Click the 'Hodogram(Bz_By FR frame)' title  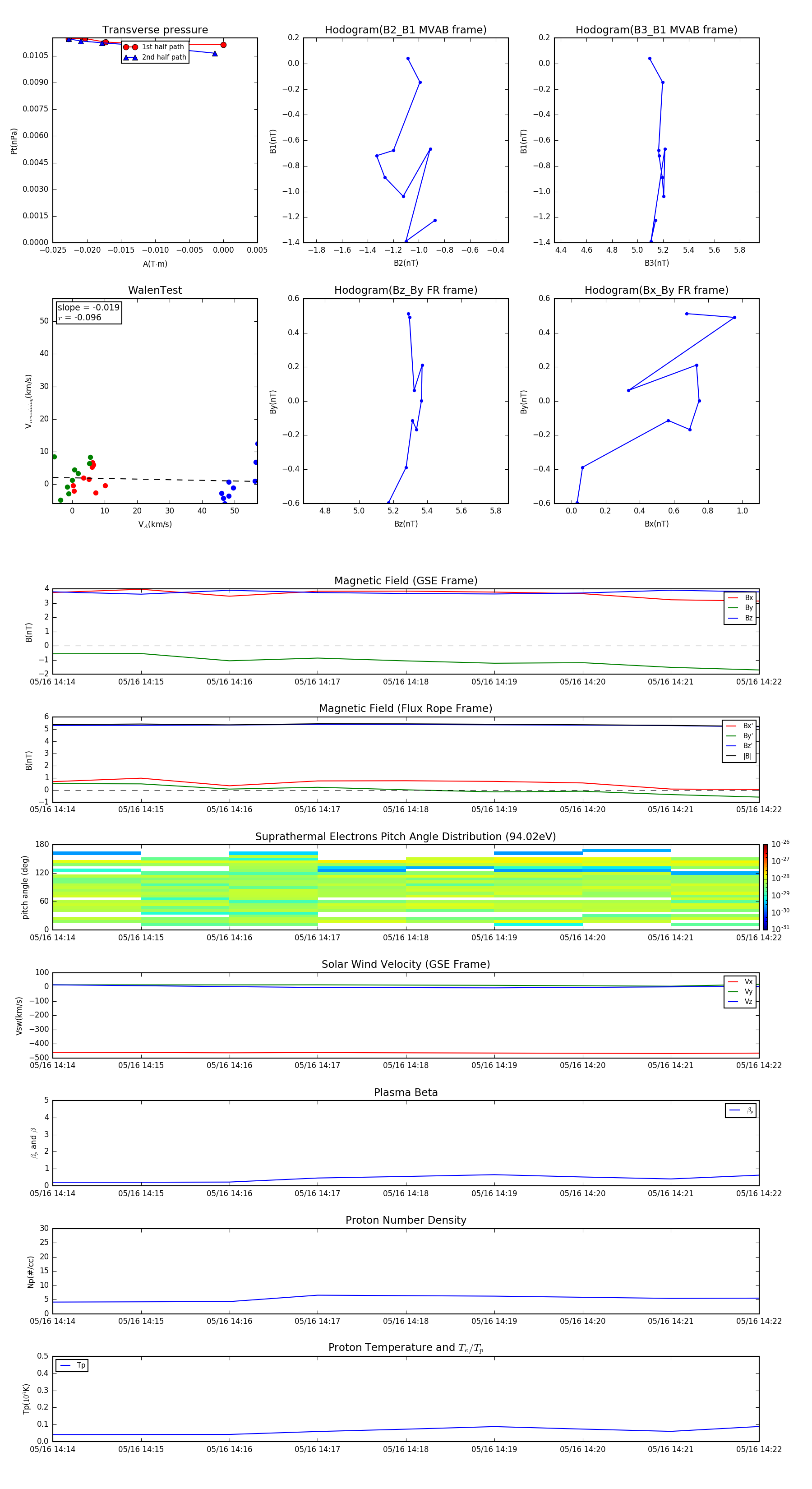[406, 290]
